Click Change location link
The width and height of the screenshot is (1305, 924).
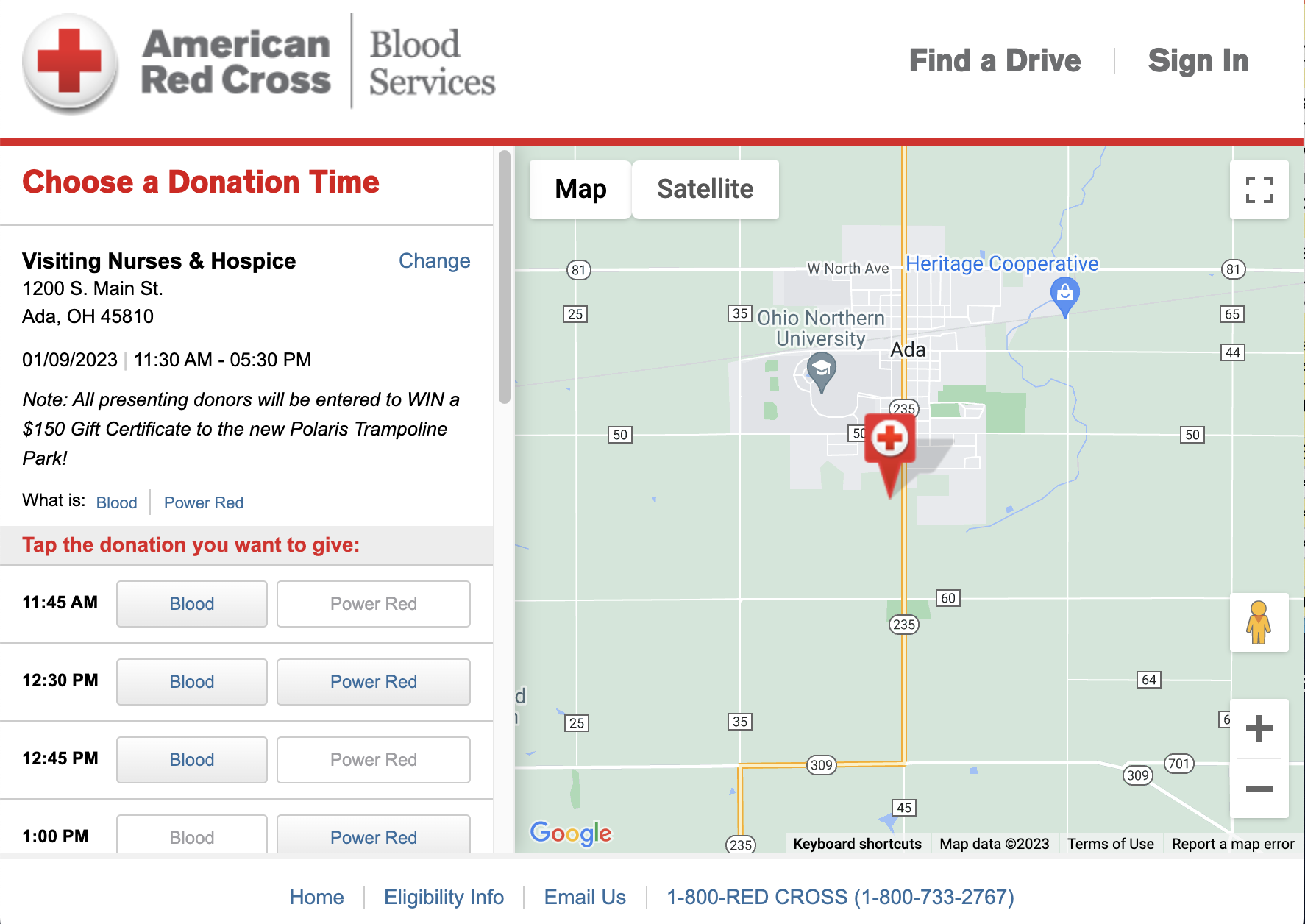click(x=434, y=261)
